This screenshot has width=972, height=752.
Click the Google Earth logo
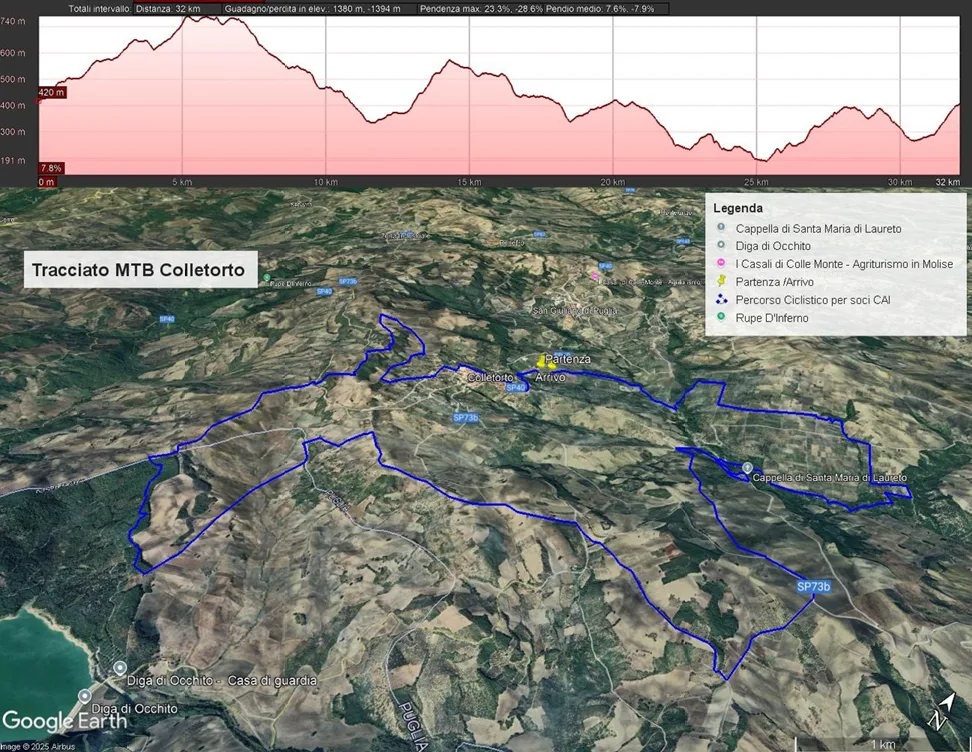65,720
